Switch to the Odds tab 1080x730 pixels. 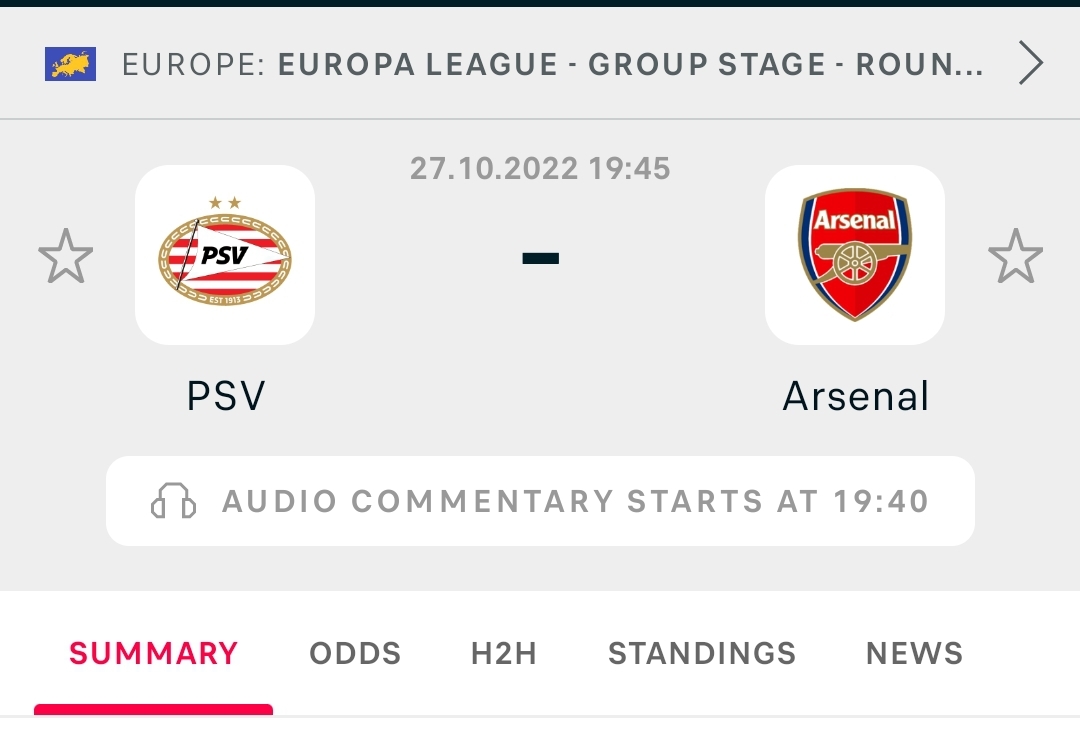coord(355,654)
